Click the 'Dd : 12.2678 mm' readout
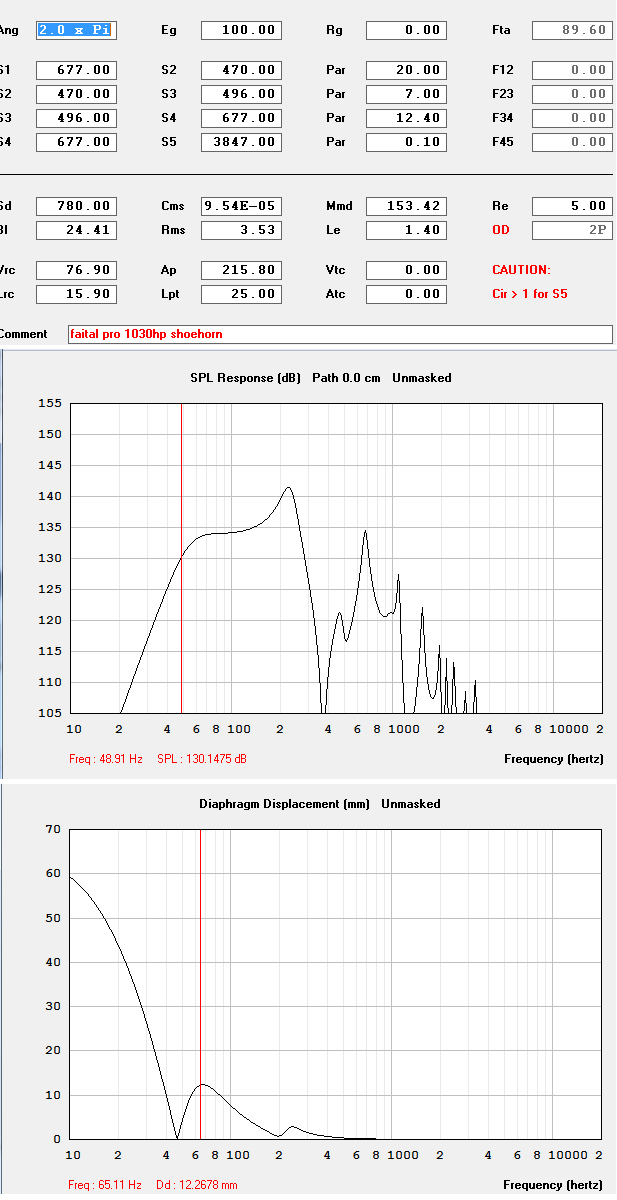This screenshot has height=1200, width=617. coord(197,1185)
